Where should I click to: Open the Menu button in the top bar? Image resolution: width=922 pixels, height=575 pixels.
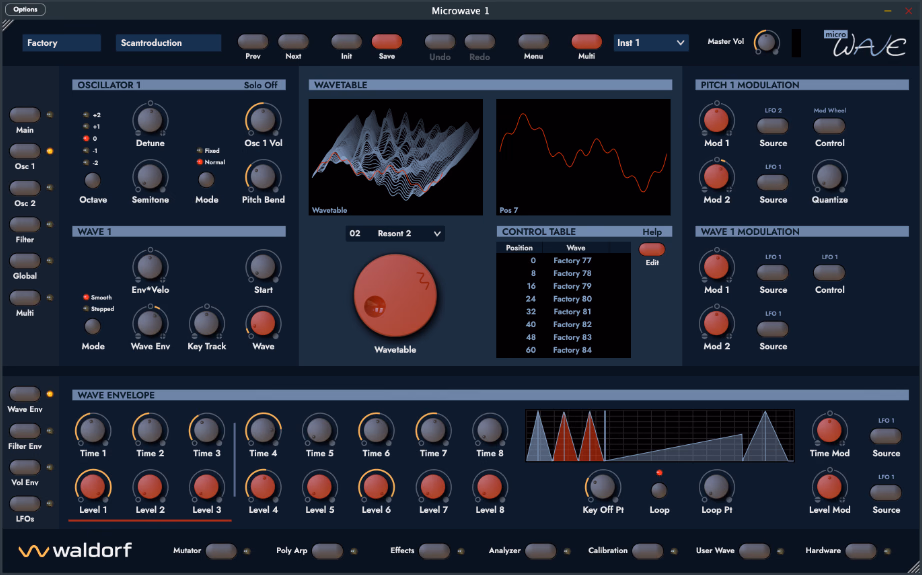click(x=533, y=42)
